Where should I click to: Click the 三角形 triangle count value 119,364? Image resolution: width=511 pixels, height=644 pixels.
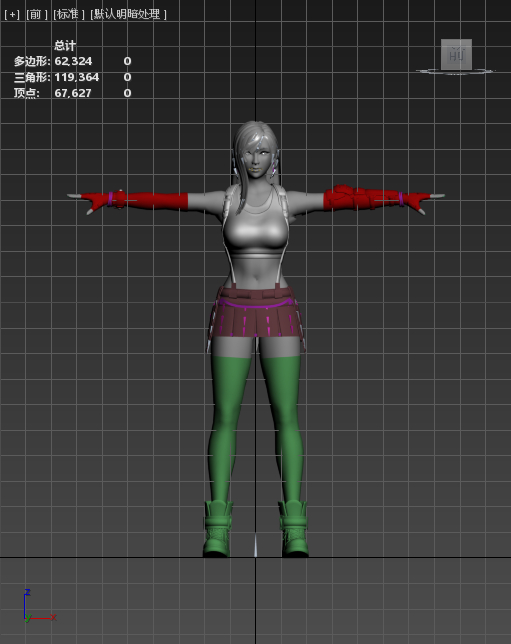tap(77, 77)
